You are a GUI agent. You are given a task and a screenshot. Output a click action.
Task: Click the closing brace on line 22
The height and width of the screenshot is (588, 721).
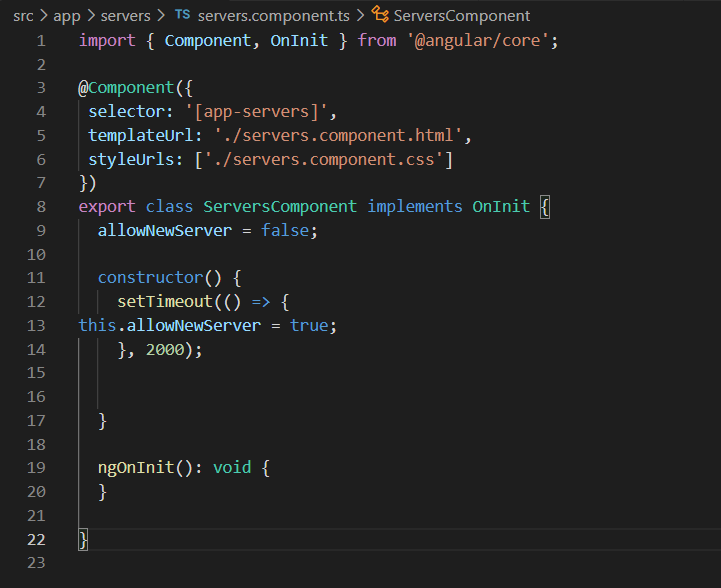(x=84, y=539)
